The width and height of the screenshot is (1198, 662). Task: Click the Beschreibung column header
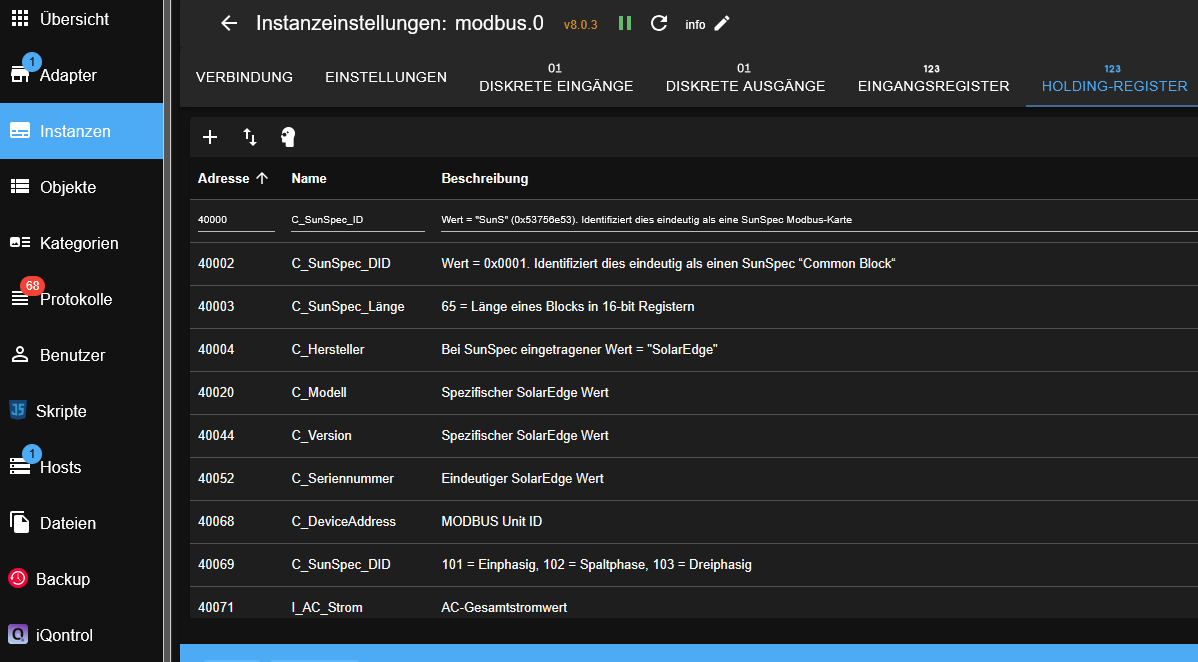(x=484, y=178)
